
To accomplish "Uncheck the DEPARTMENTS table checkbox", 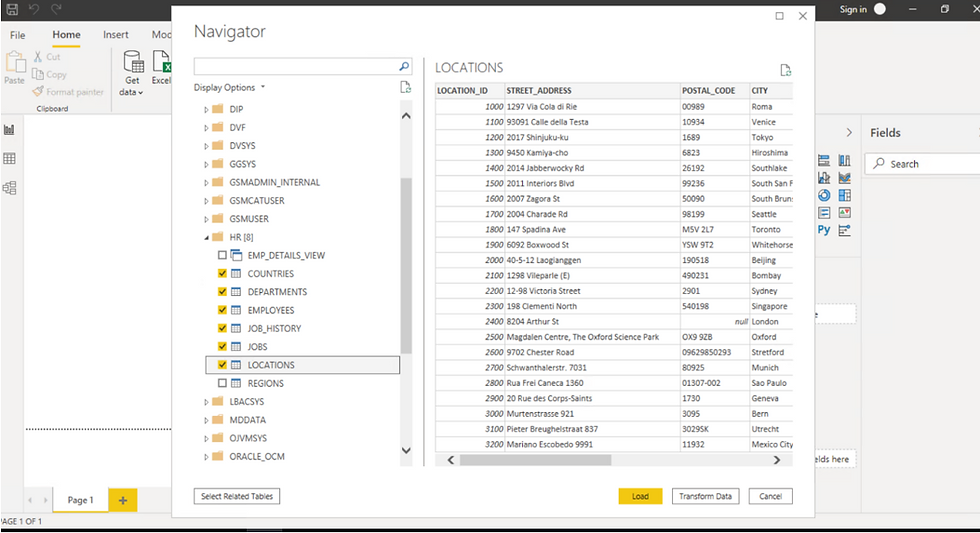I will (x=222, y=292).
